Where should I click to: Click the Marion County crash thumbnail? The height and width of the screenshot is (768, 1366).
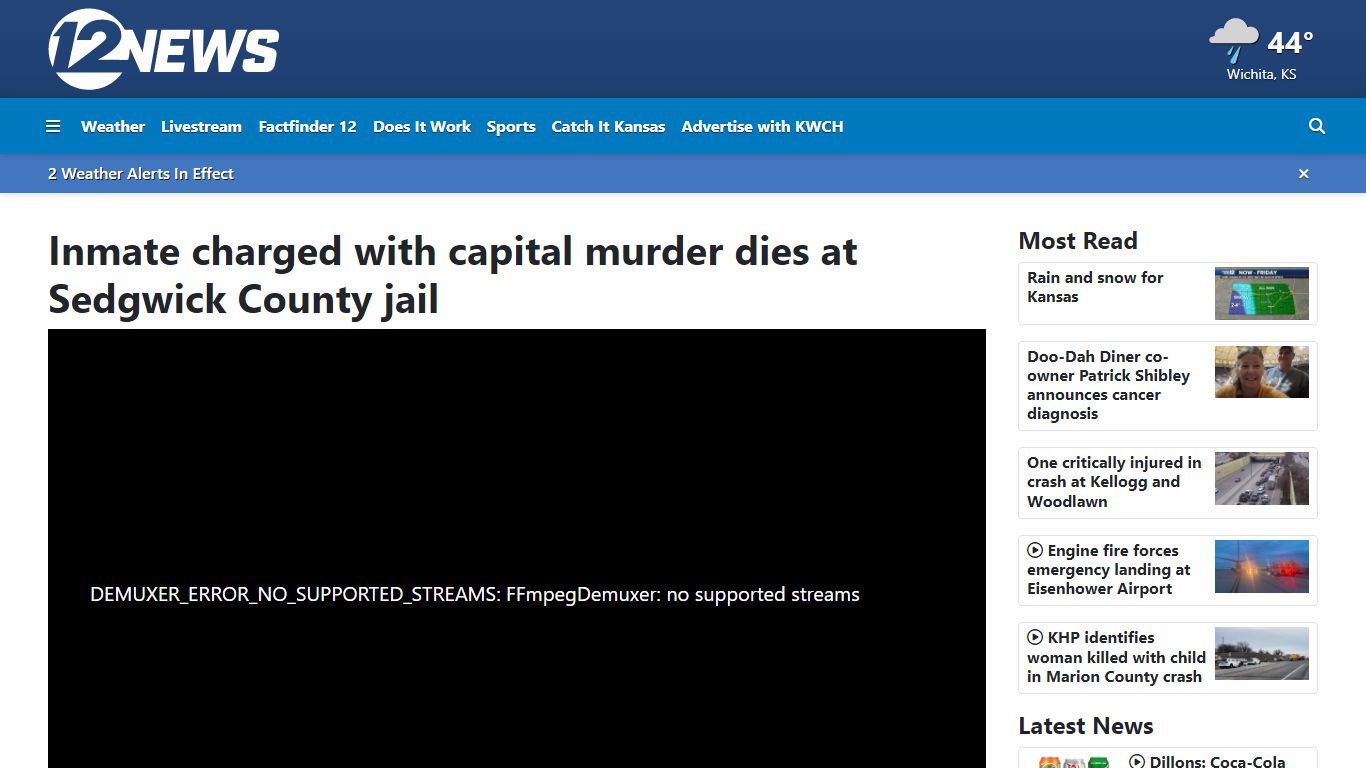click(x=1262, y=654)
